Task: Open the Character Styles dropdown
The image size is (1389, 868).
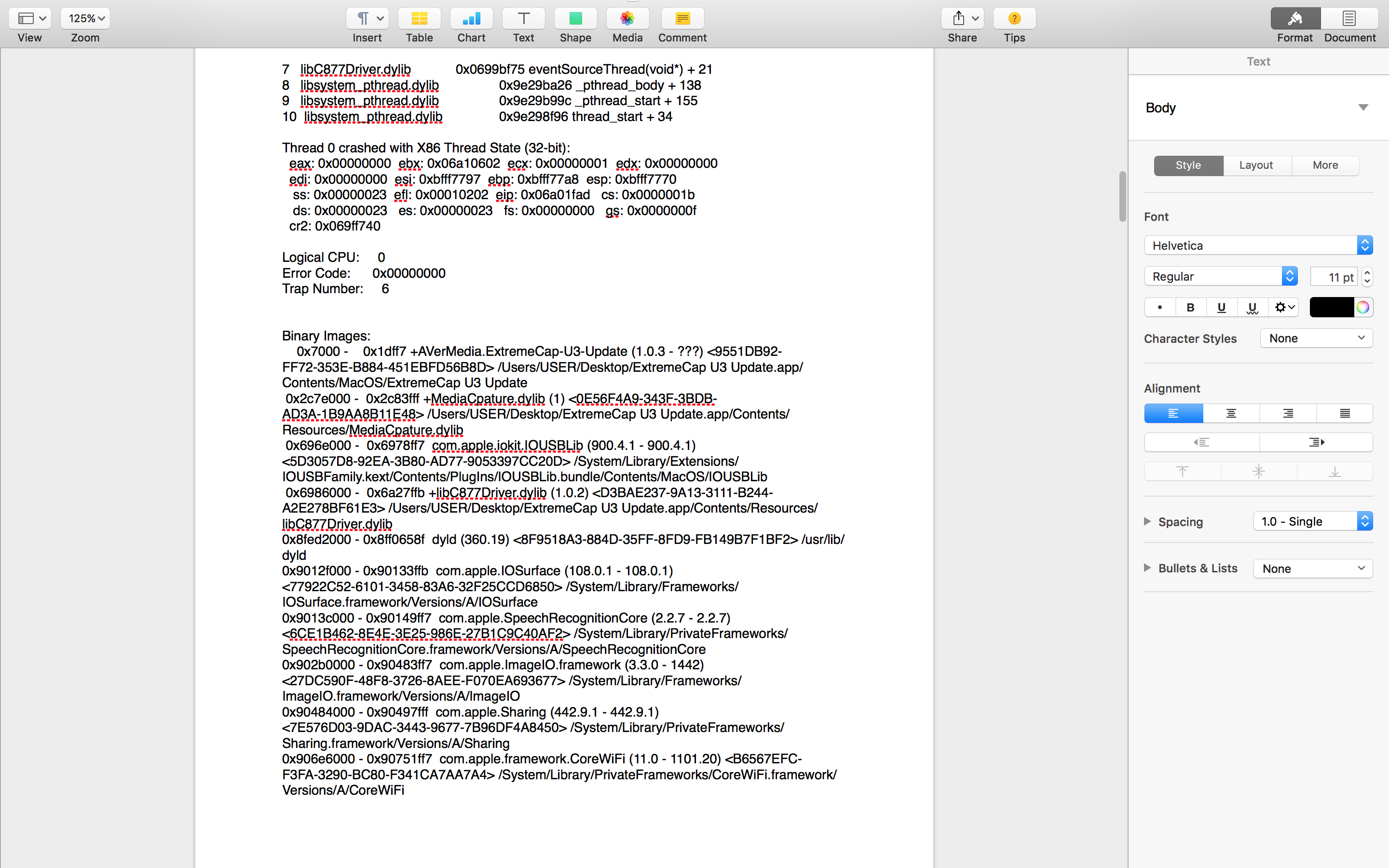Action: click(1316, 338)
